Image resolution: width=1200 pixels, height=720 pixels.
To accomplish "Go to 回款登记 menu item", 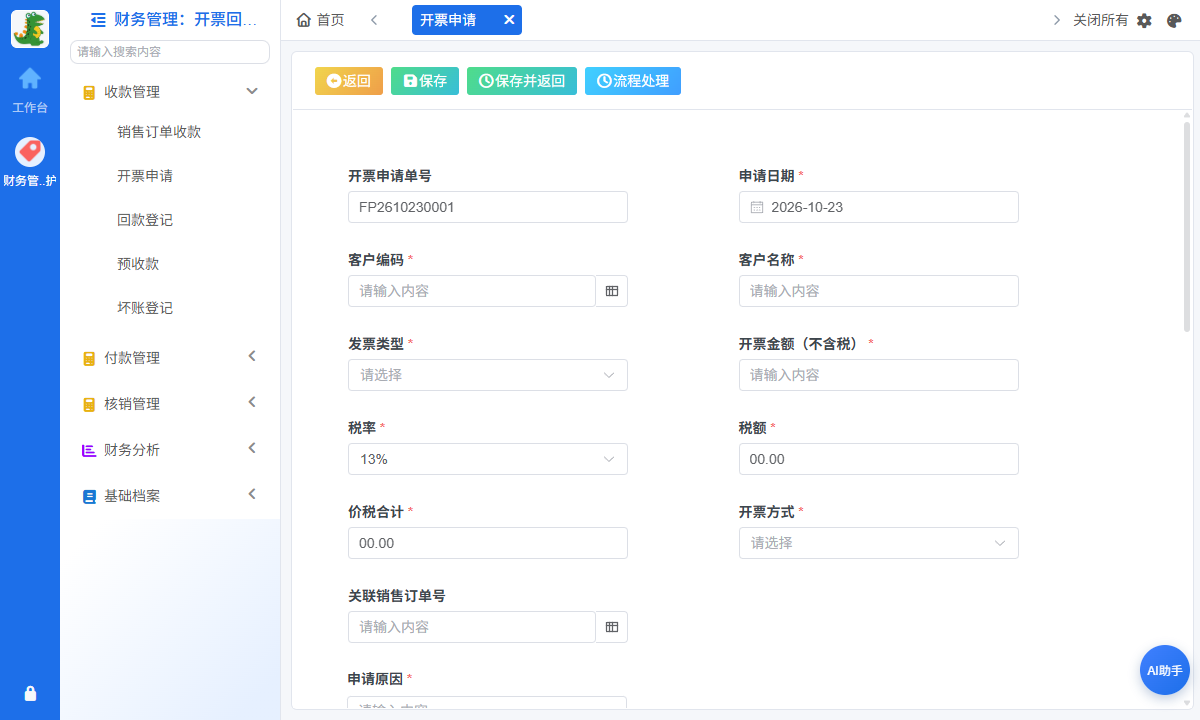I will pyautogui.click(x=145, y=220).
